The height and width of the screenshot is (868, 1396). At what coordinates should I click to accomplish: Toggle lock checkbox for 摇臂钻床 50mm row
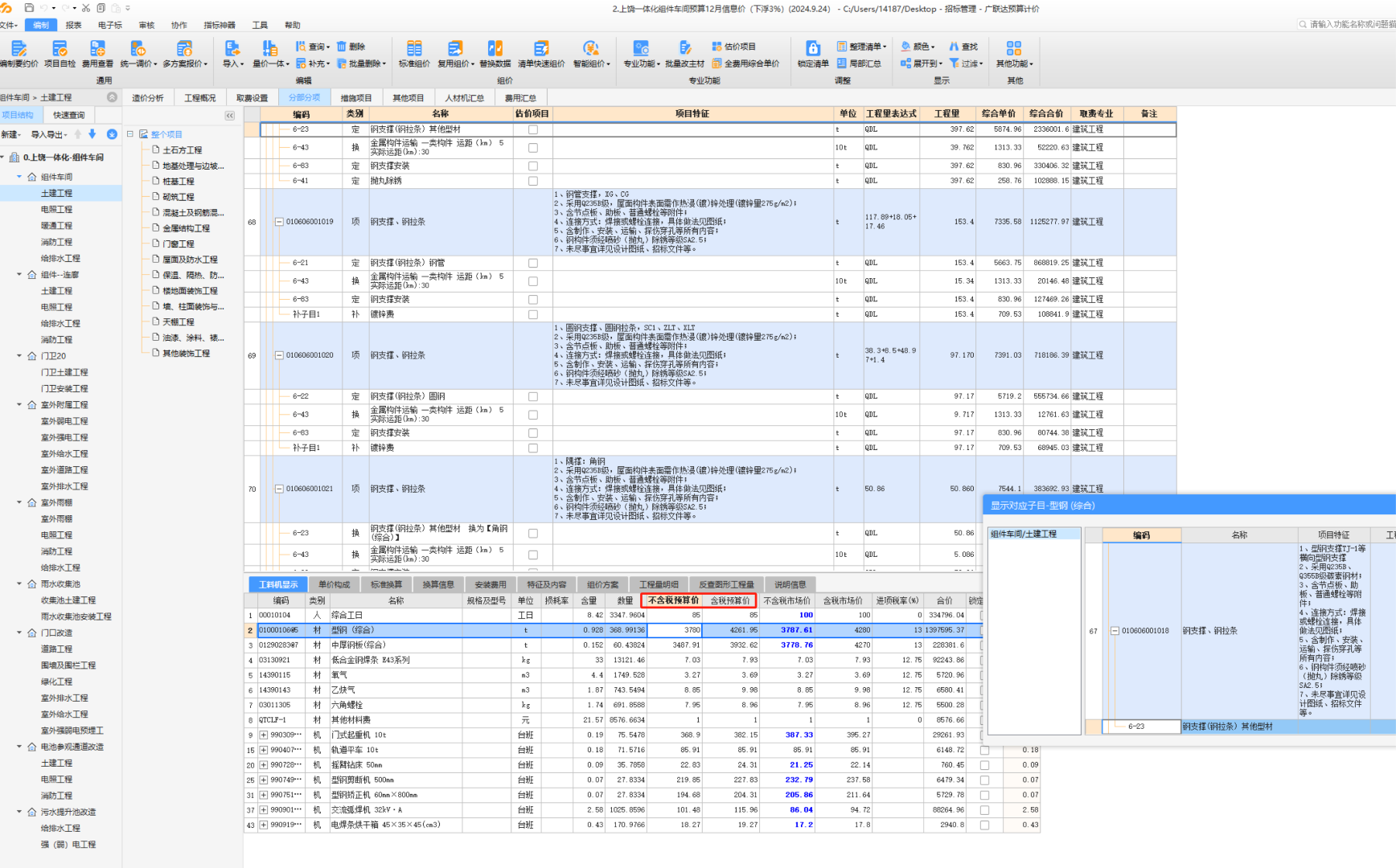(x=984, y=765)
